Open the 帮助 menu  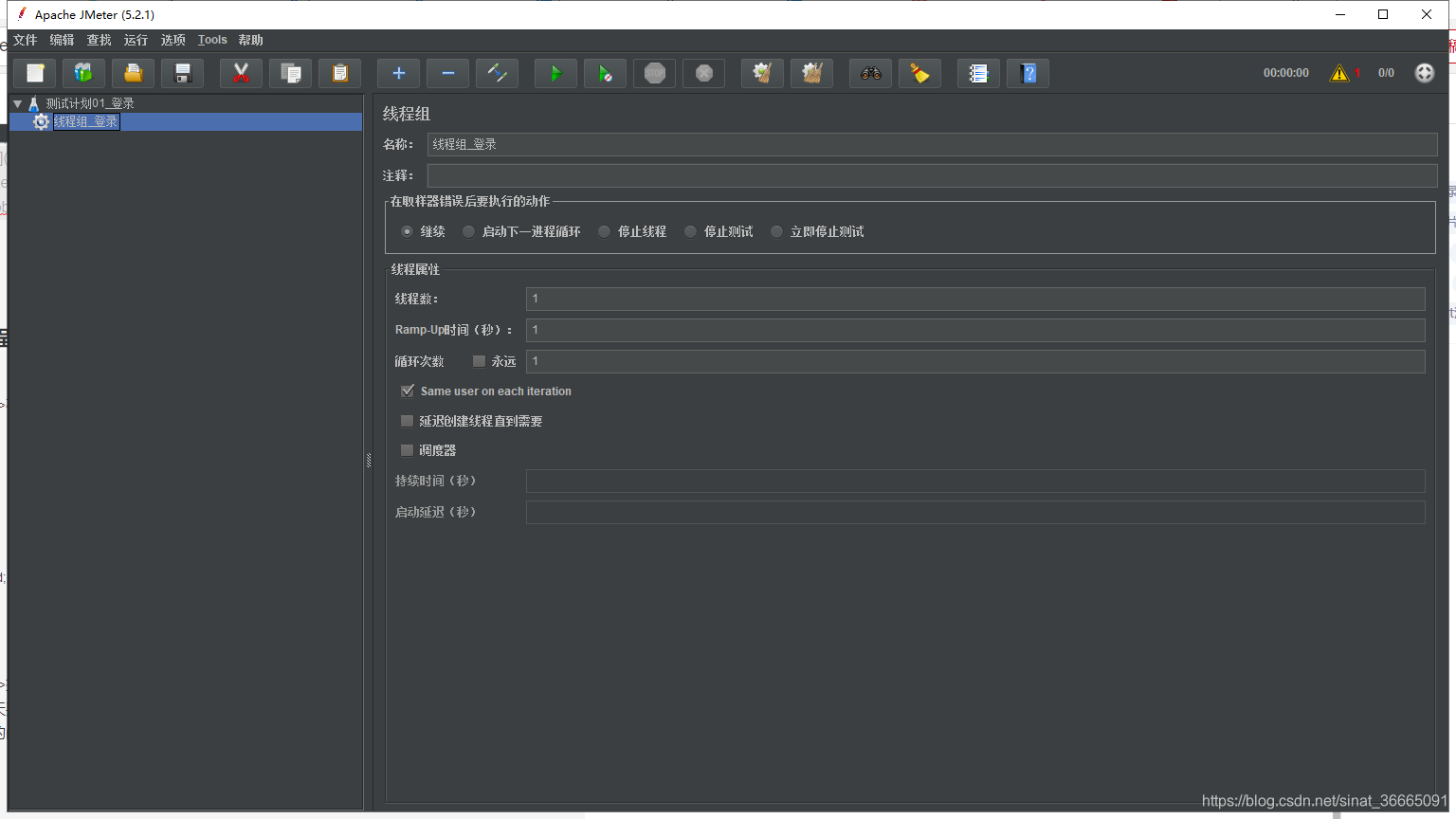250,40
